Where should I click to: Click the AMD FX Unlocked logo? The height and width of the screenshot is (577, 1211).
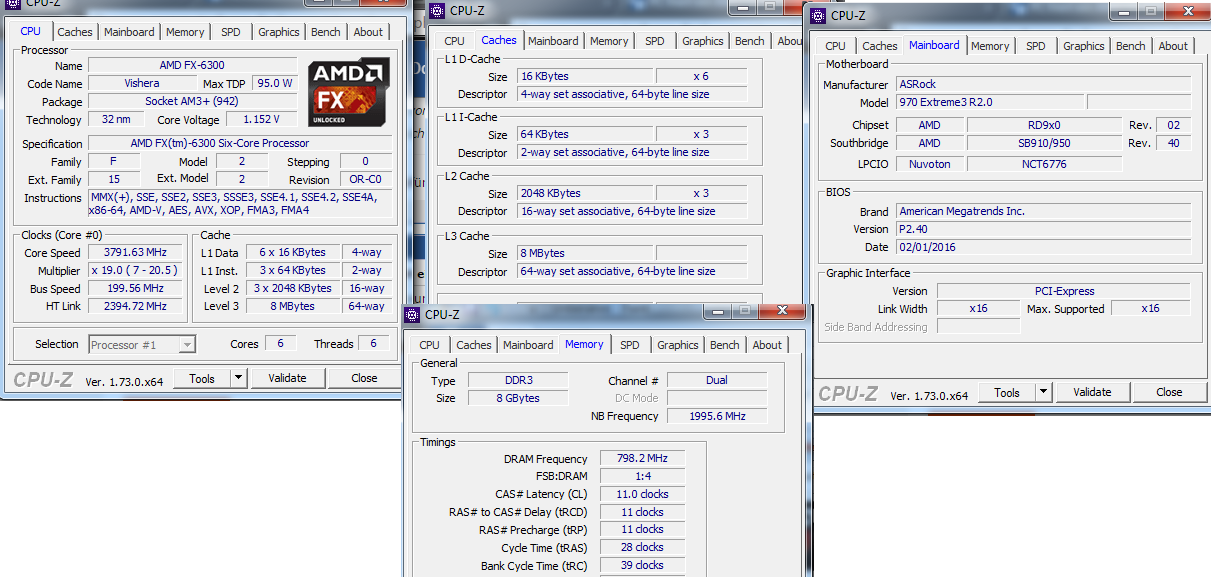click(x=347, y=91)
